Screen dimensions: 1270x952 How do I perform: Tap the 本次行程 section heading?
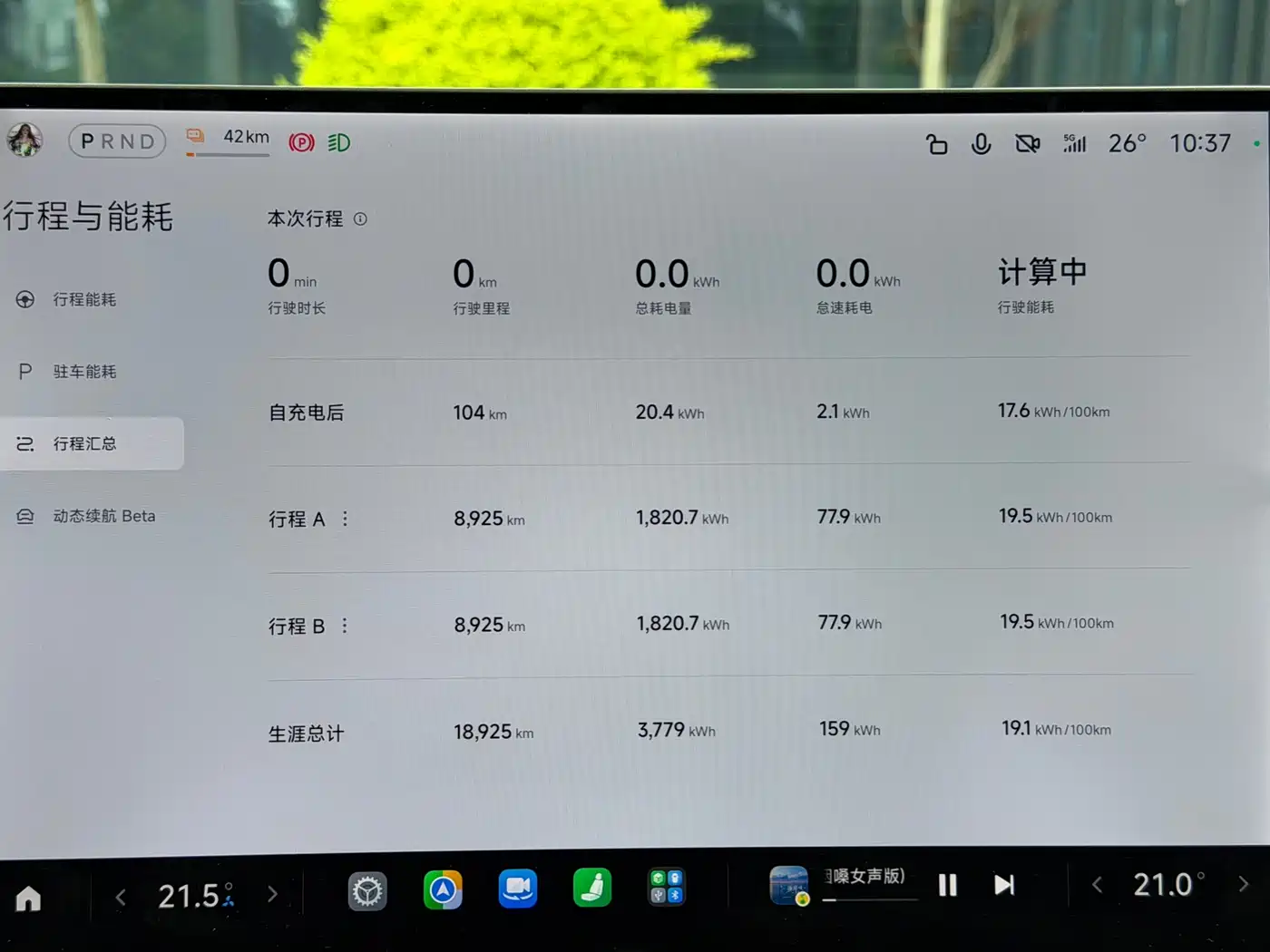[x=306, y=219]
